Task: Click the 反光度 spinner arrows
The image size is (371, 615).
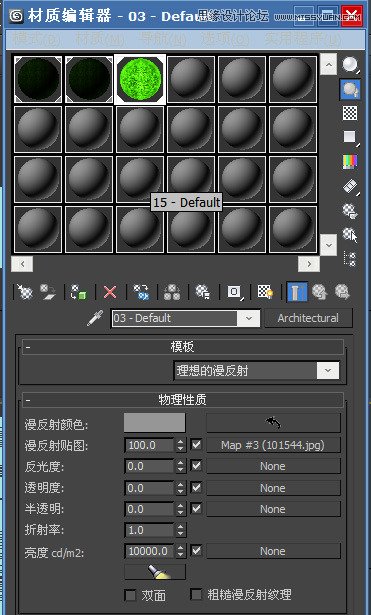Action: (x=180, y=466)
